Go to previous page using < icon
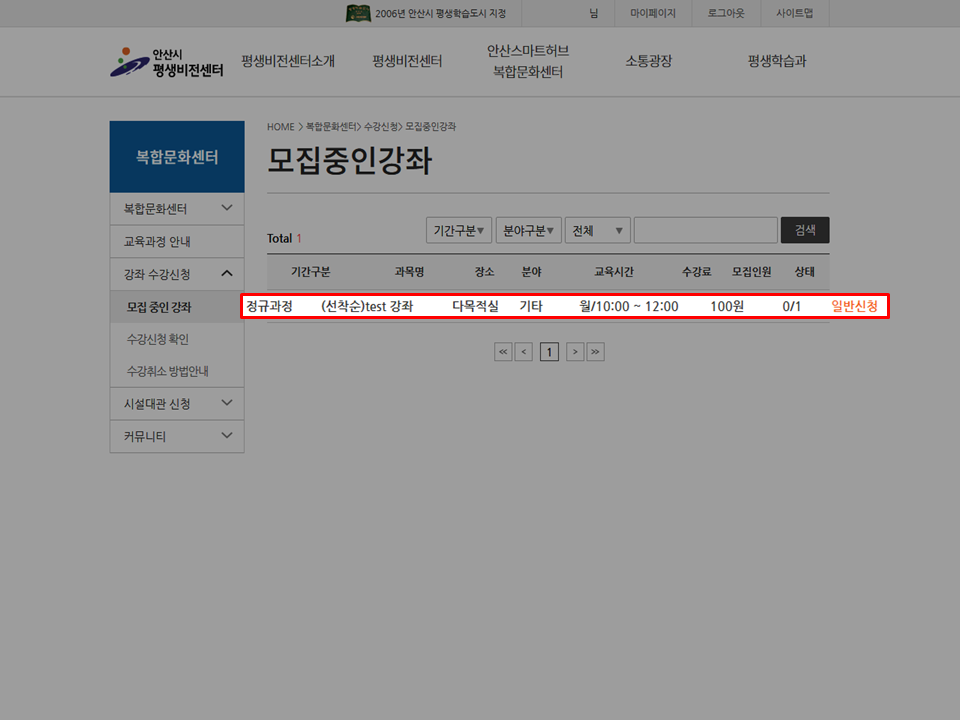Image resolution: width=960 pixels, height=720 pixels. point(524,351)
